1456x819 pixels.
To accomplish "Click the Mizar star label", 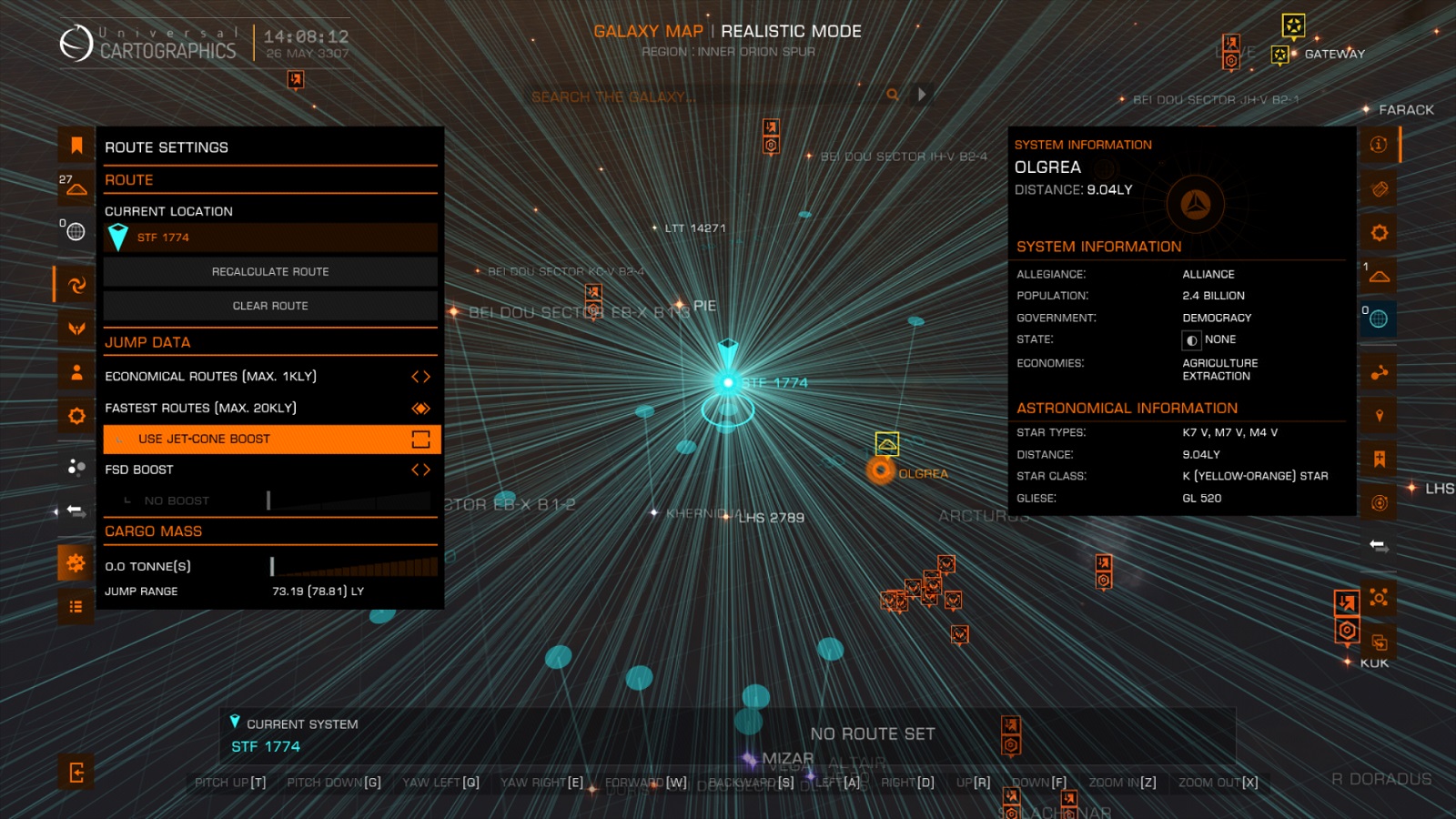I will point(787,758).
